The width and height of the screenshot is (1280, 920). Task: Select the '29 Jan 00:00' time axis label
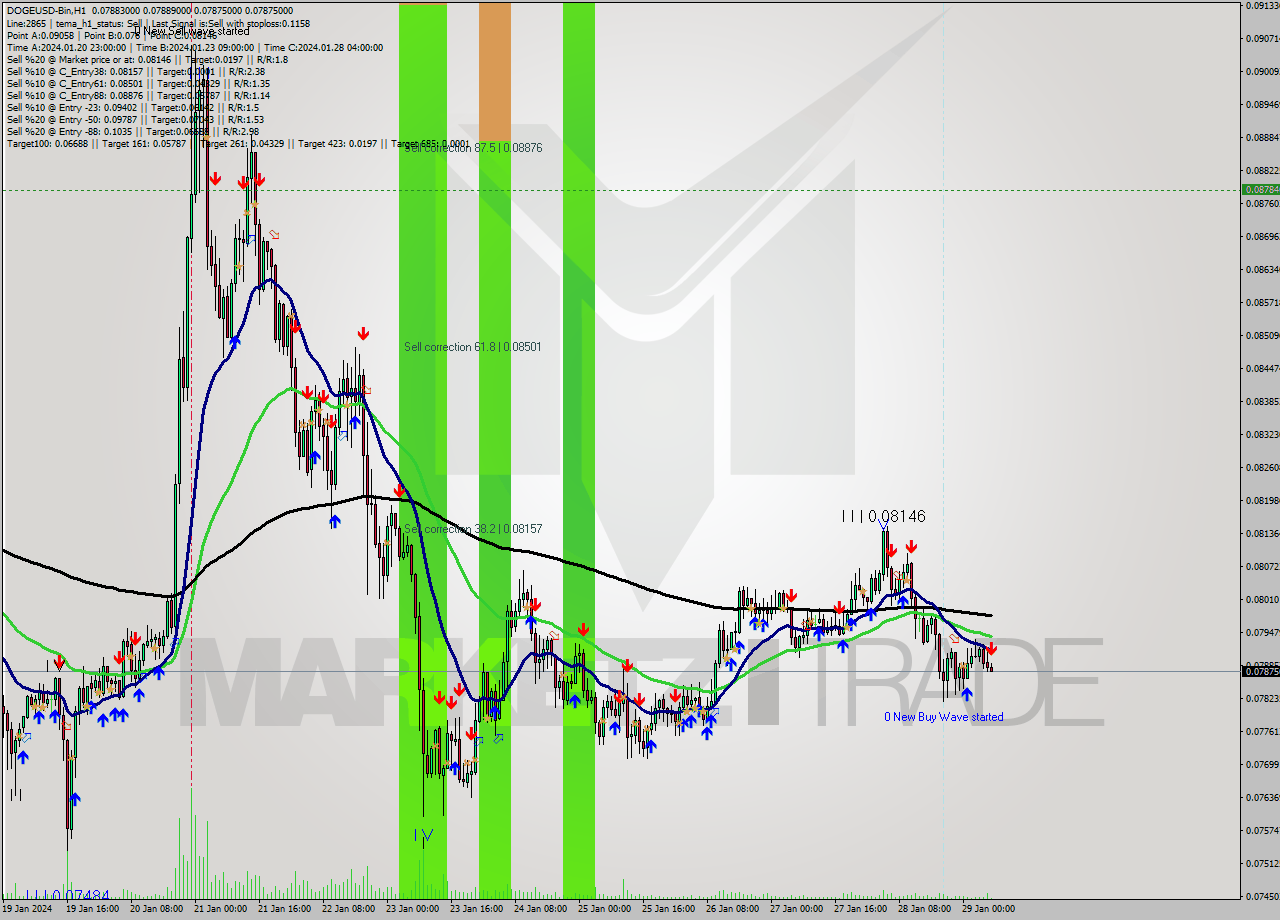click(x=989, y=910)
